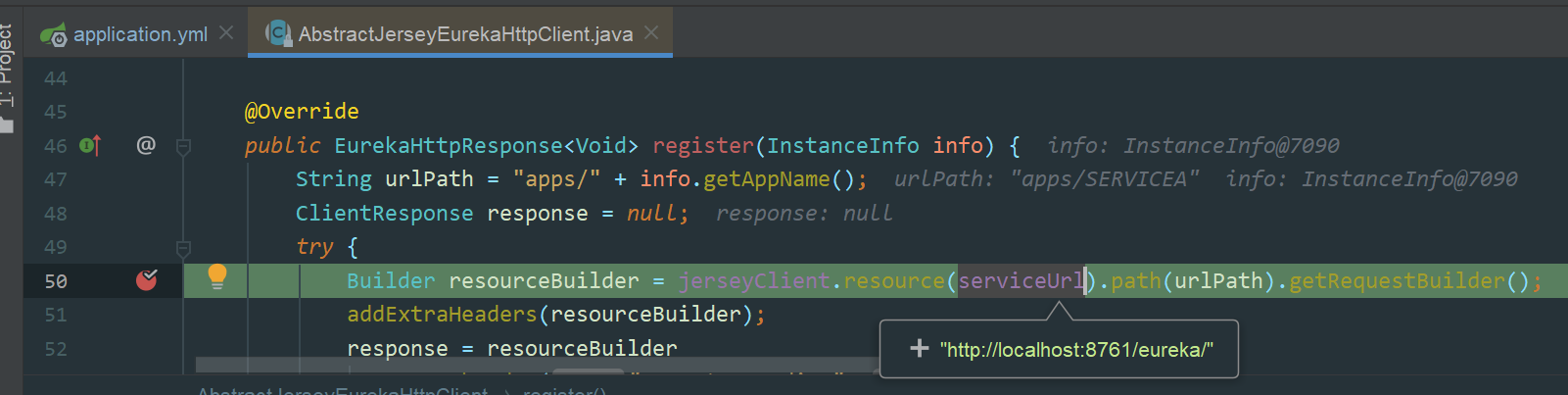
Task: Close the AbstractJerseyEurekaHttpClient.java tab
Action: (651, 33)
